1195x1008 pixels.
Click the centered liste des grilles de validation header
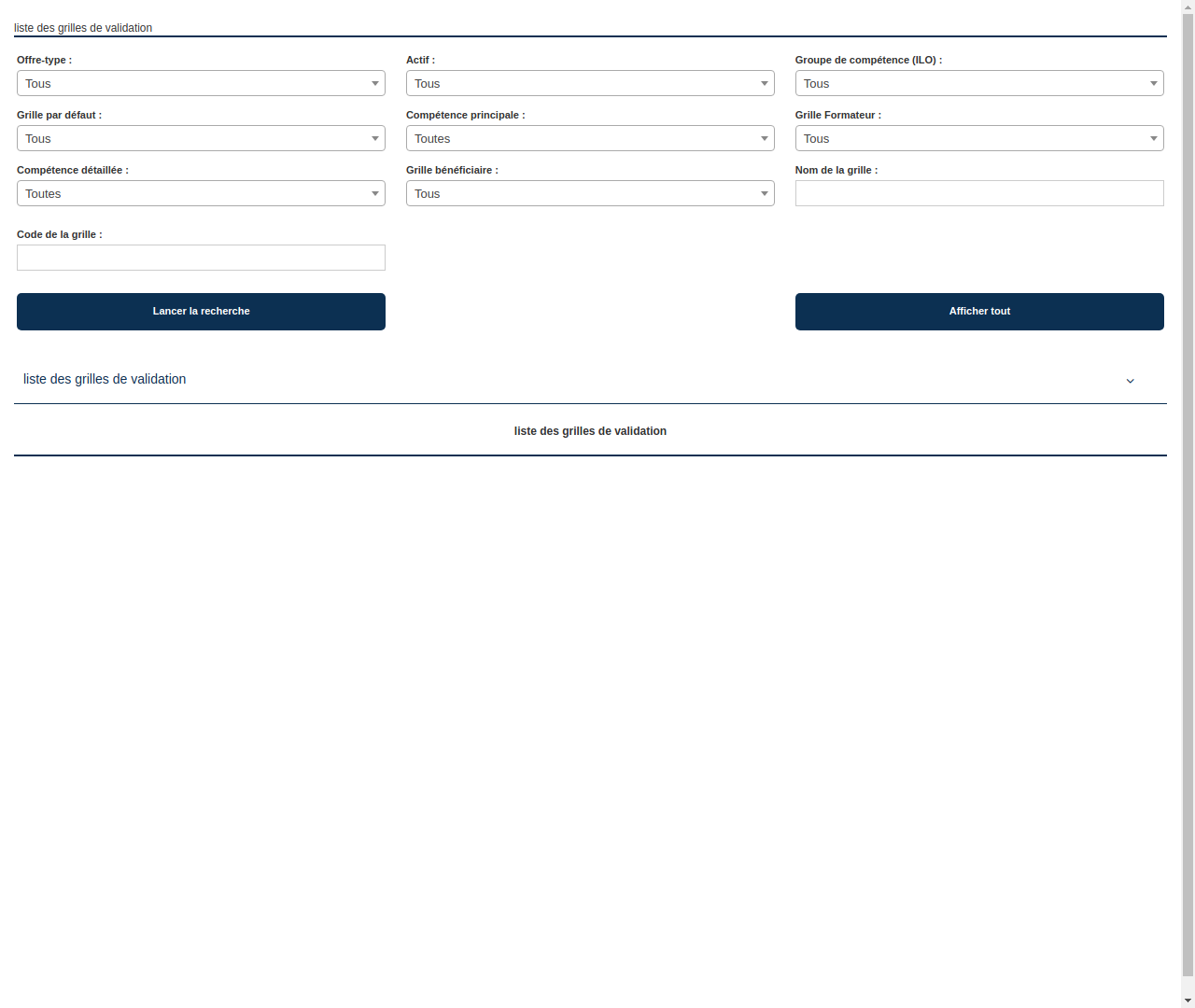coord(590,430)
